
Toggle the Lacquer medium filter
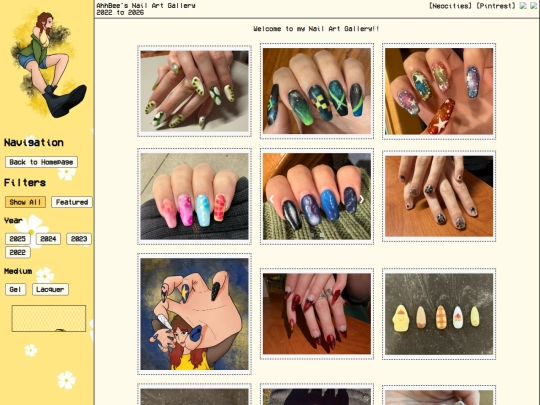tap(50, 289)
